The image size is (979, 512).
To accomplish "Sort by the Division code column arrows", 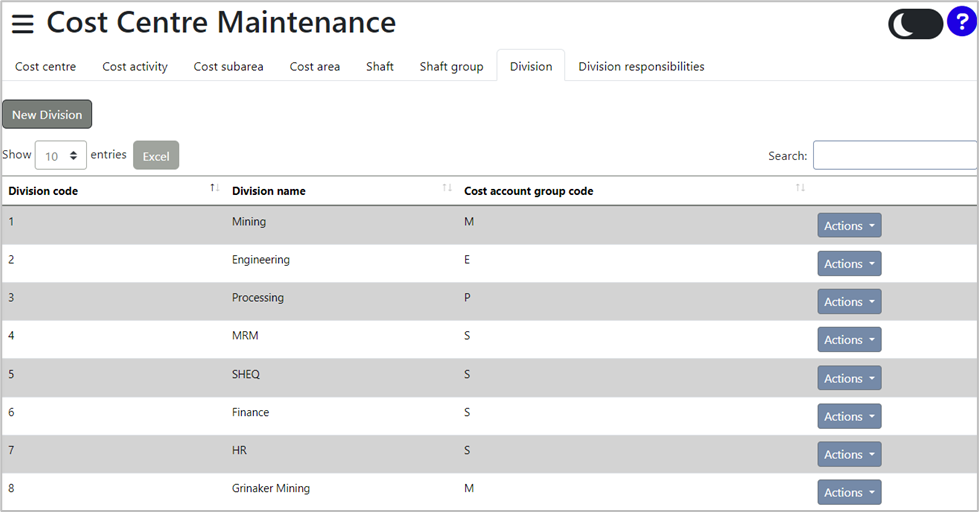I will [215, 188].
